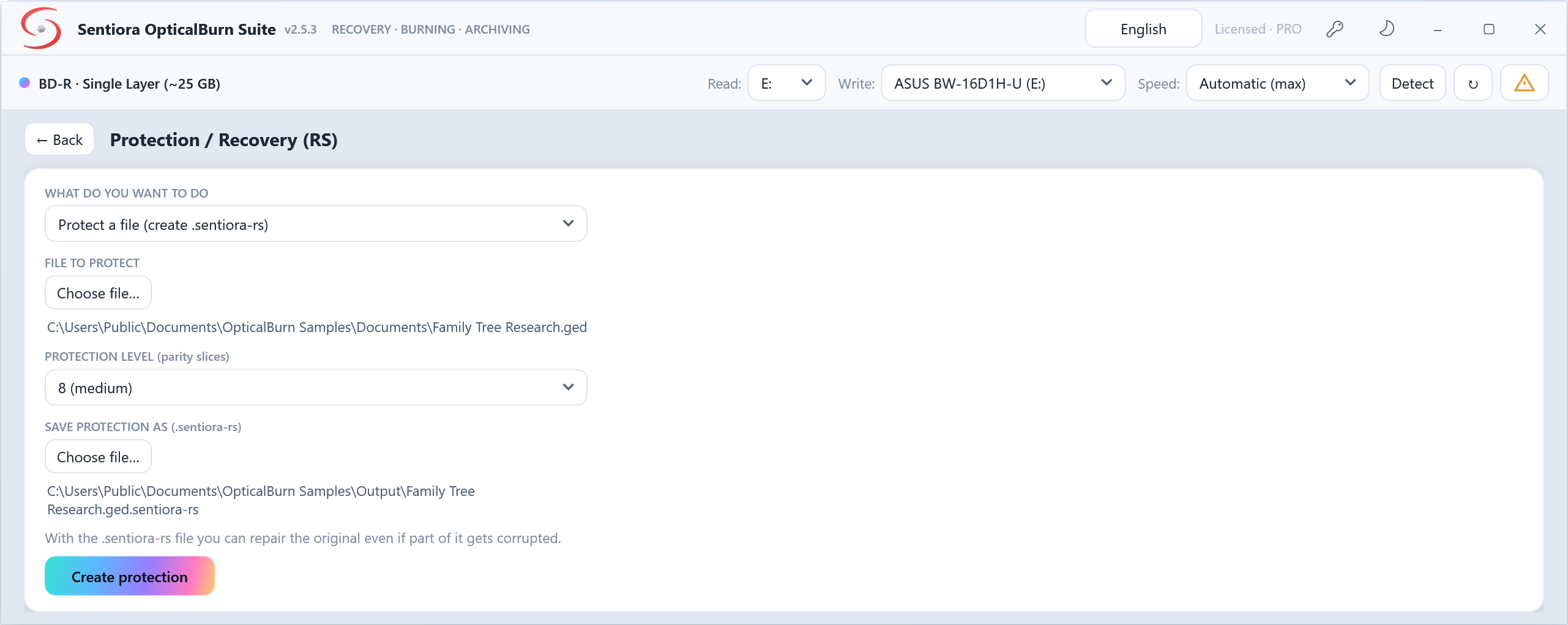Minimize the OpticalBurn window
Screen dimensions: 1568x625
[x=1438, y=29]
